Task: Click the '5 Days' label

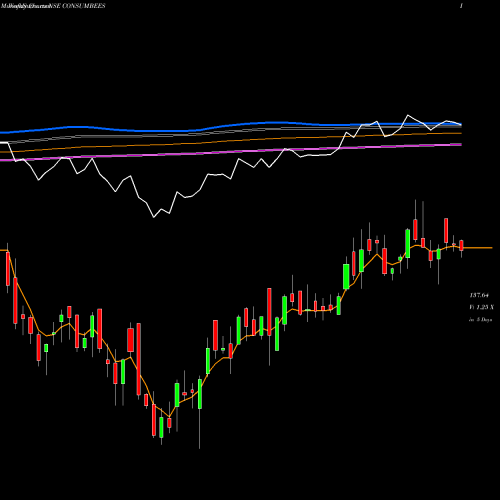Action: point(484,320)
